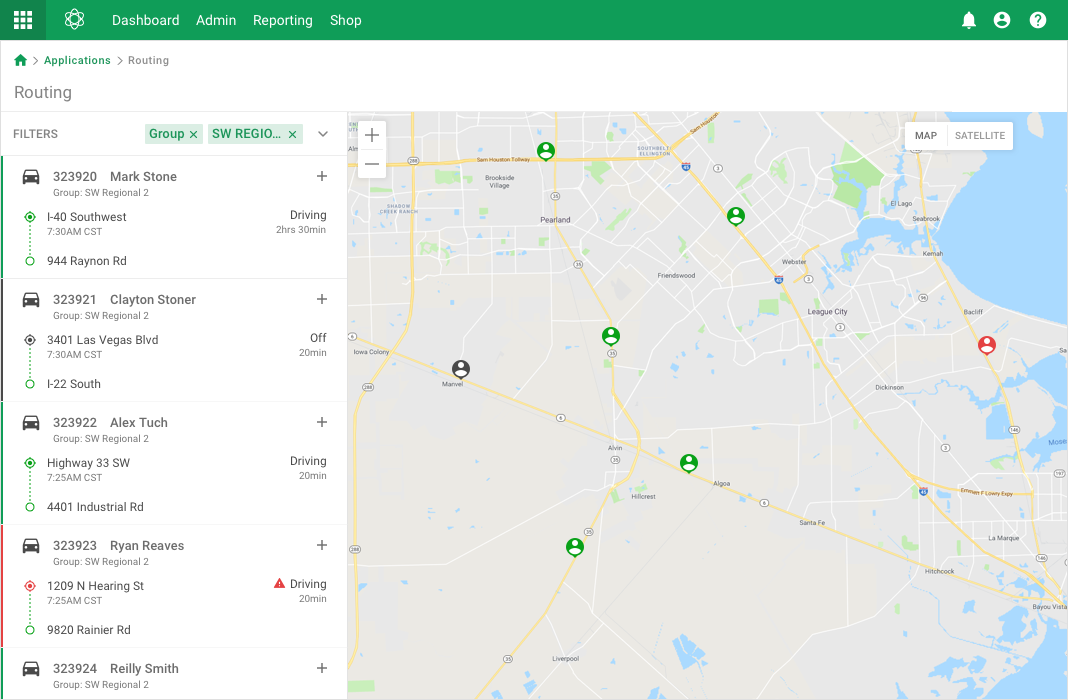Click the atom logo icon
Image resolution: width=1068 pixels, height=700 pixels.
point(74,20)
